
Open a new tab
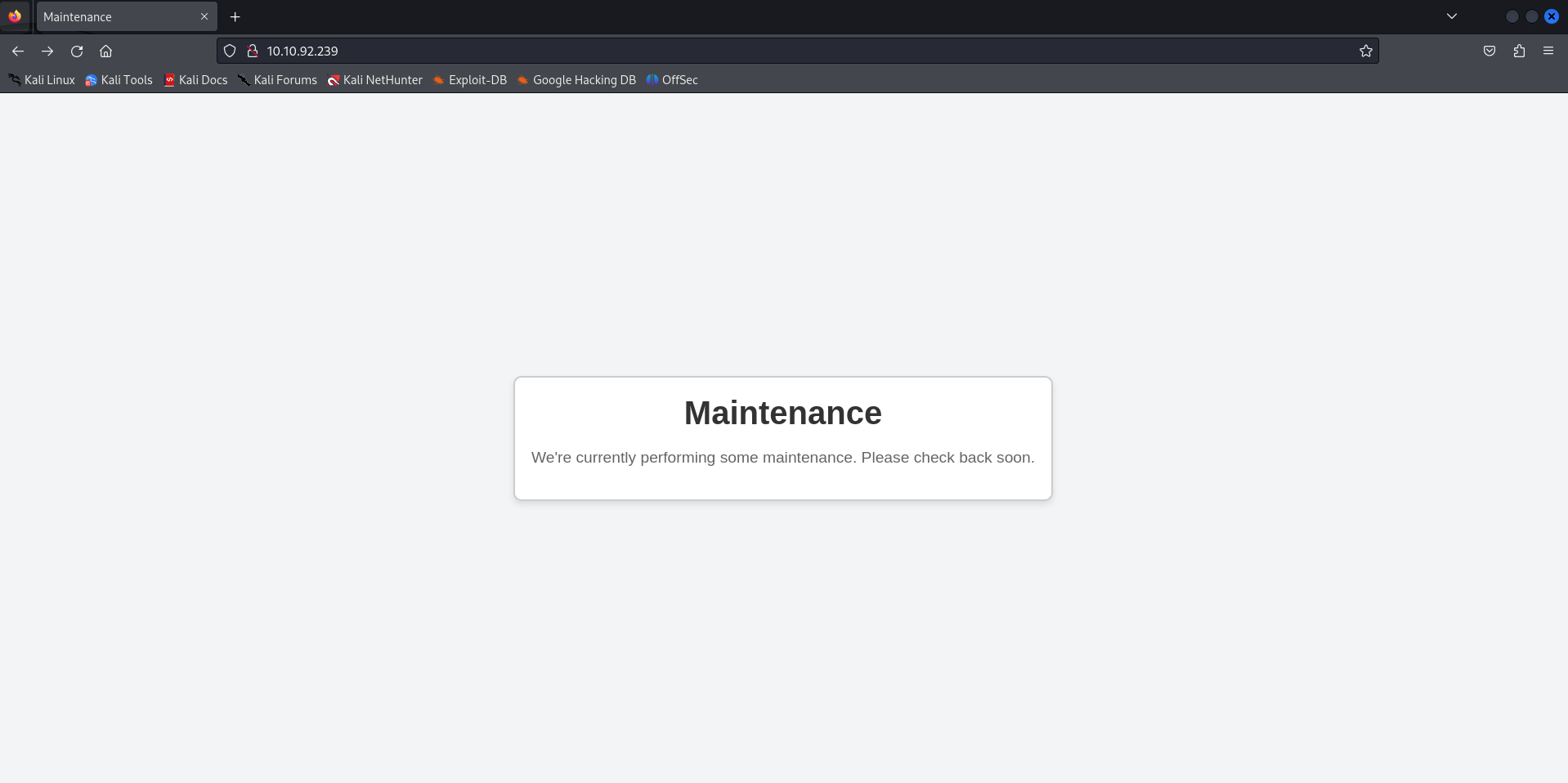coord(235,16)
